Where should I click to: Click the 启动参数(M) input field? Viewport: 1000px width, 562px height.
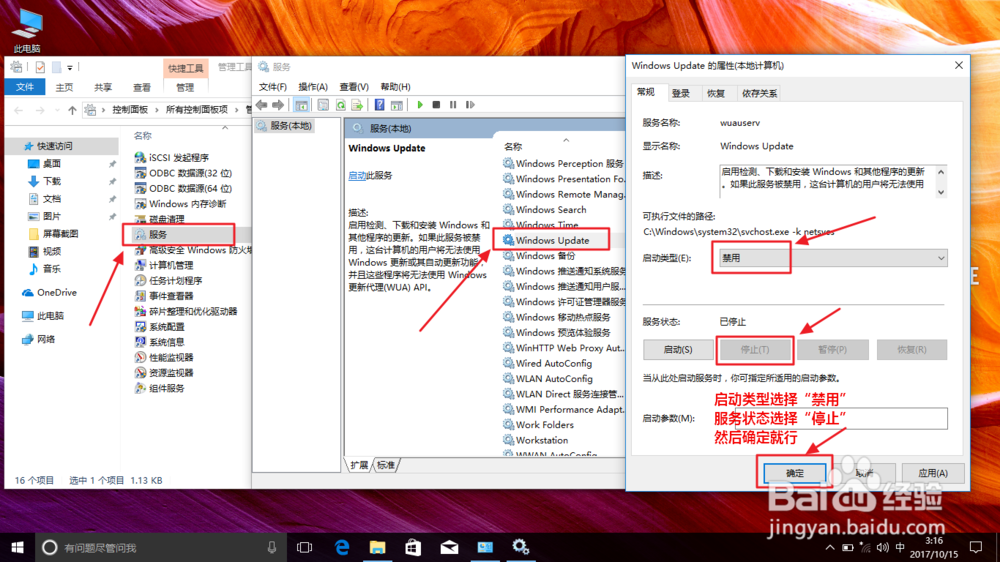point(833,418)
